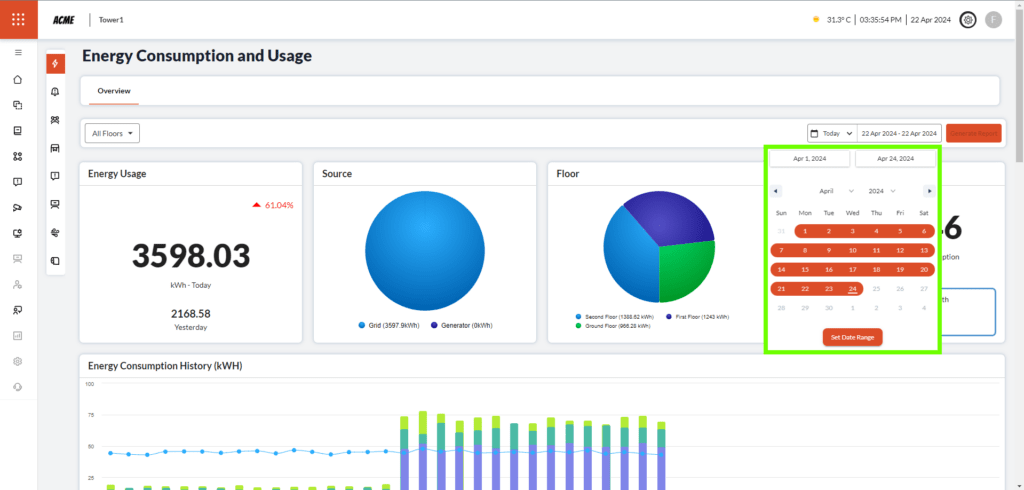Click the camera icon in left sidebar

[18, 208]
